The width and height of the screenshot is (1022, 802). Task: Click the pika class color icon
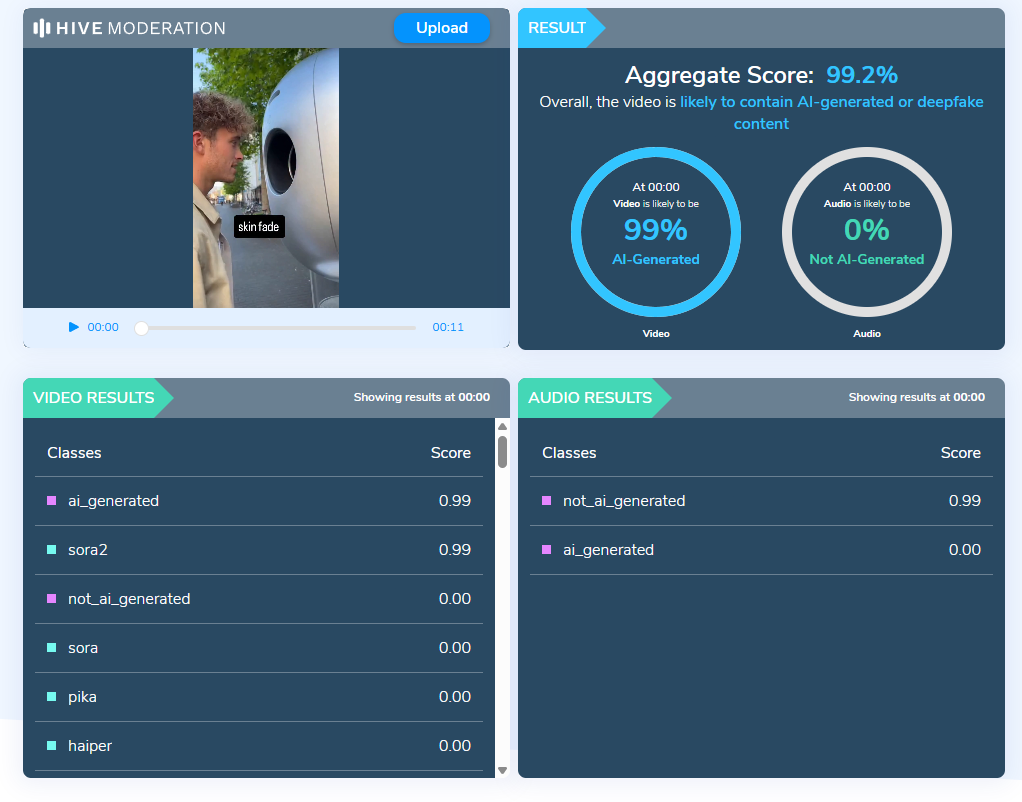52,697
